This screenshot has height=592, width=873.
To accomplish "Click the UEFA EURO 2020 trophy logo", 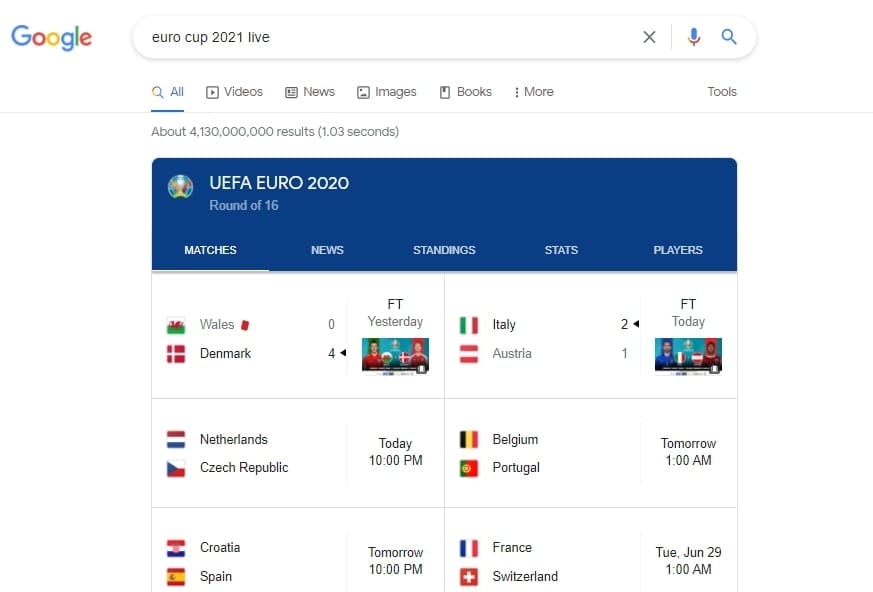I will click(x=180, y=187).
